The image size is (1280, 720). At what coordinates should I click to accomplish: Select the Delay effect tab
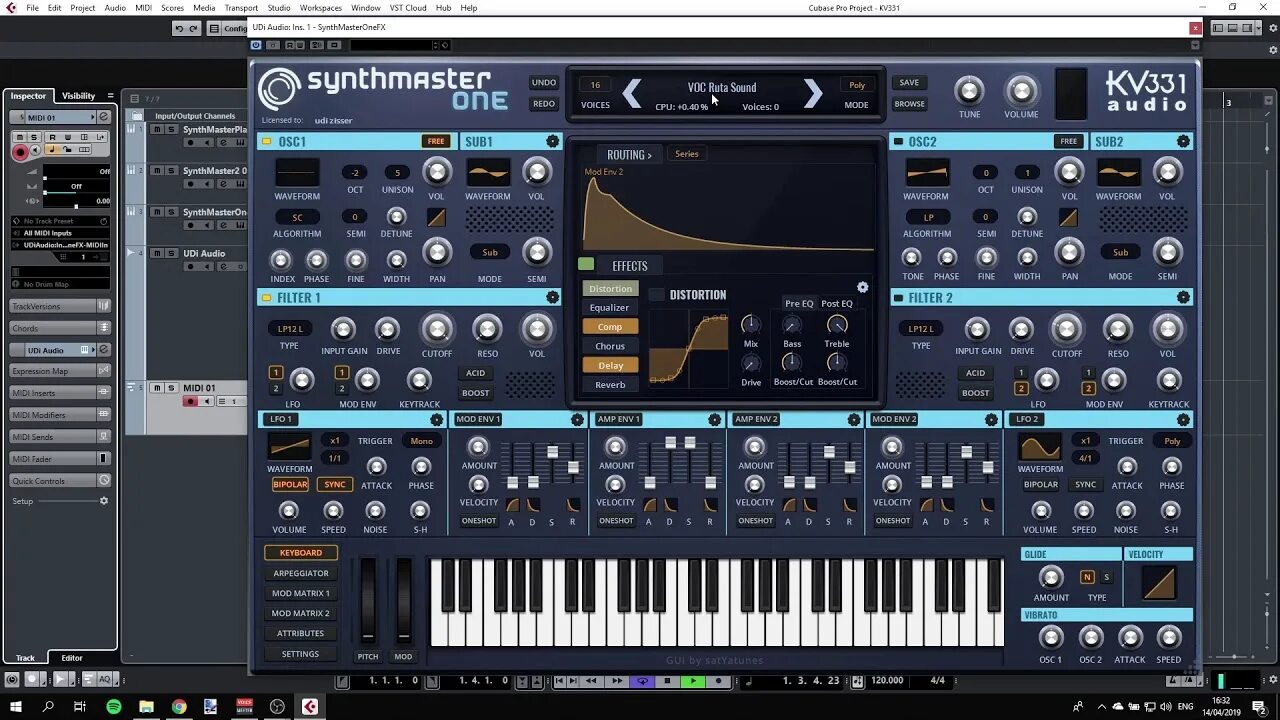(x=610, y=366)
